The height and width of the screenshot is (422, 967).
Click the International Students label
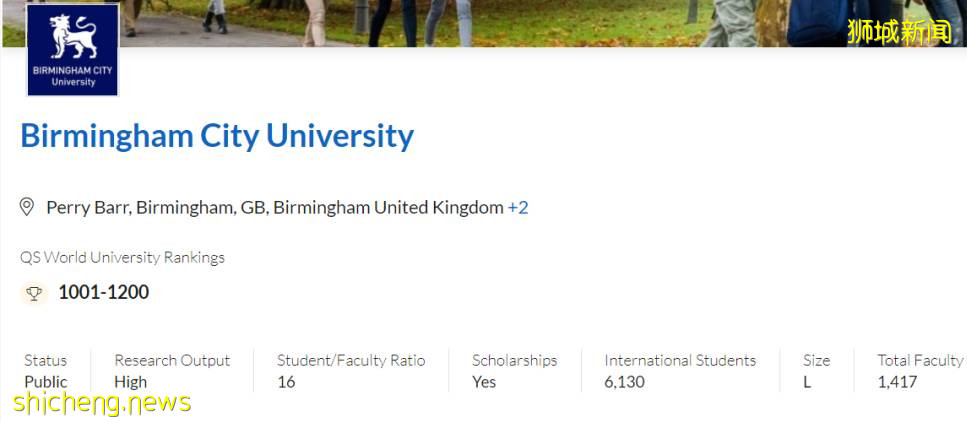tap(680, 360)
